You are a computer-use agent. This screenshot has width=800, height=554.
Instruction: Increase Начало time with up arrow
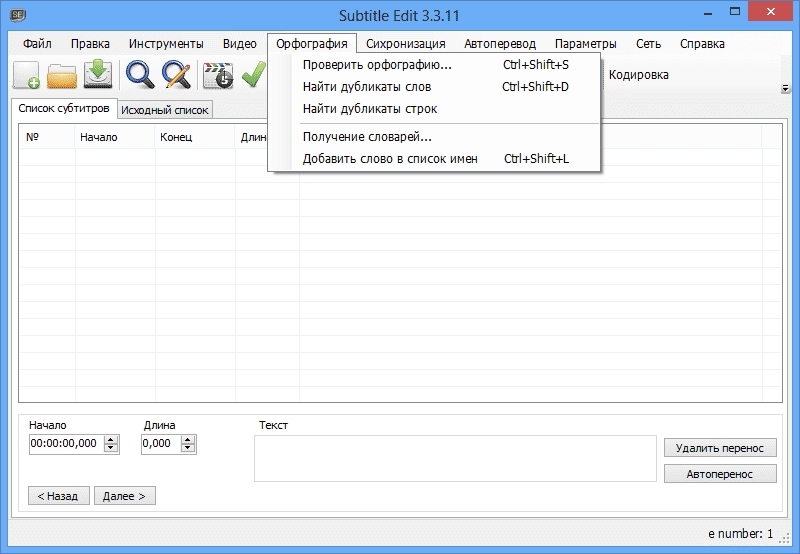click(x=111, y=440)
